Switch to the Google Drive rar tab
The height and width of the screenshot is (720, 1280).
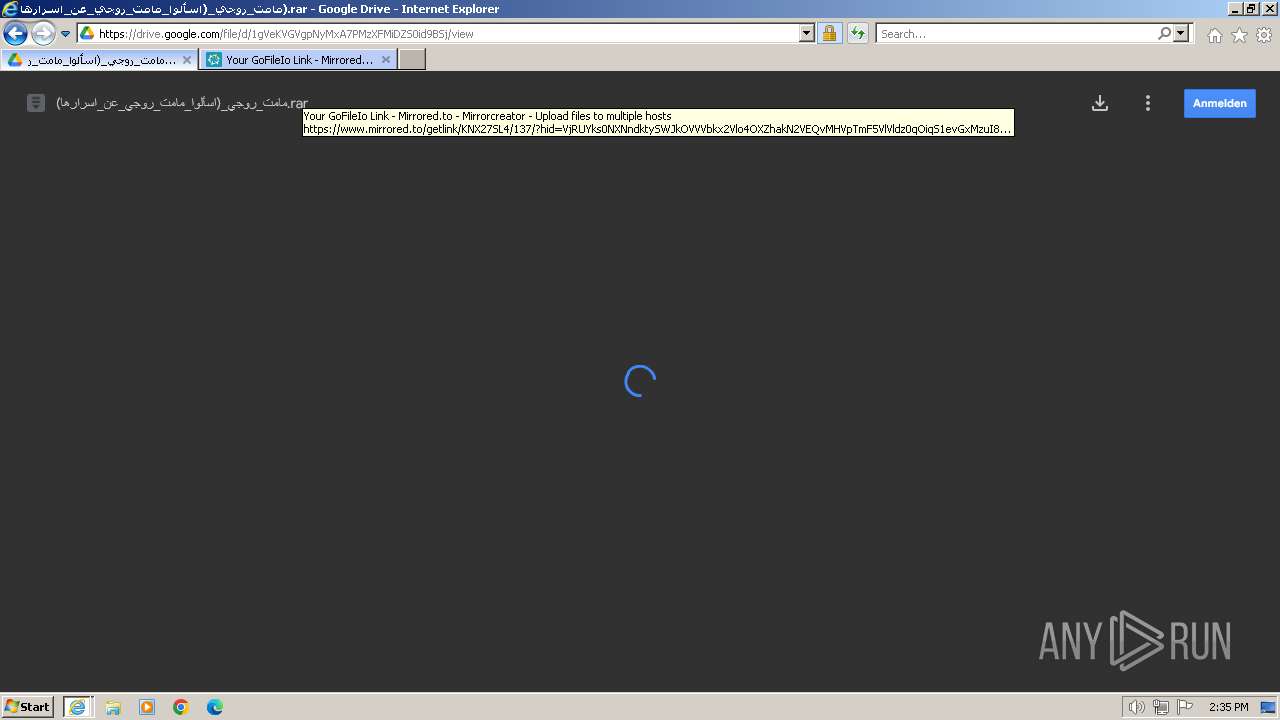pyautogui.click(x=99, y=60)
